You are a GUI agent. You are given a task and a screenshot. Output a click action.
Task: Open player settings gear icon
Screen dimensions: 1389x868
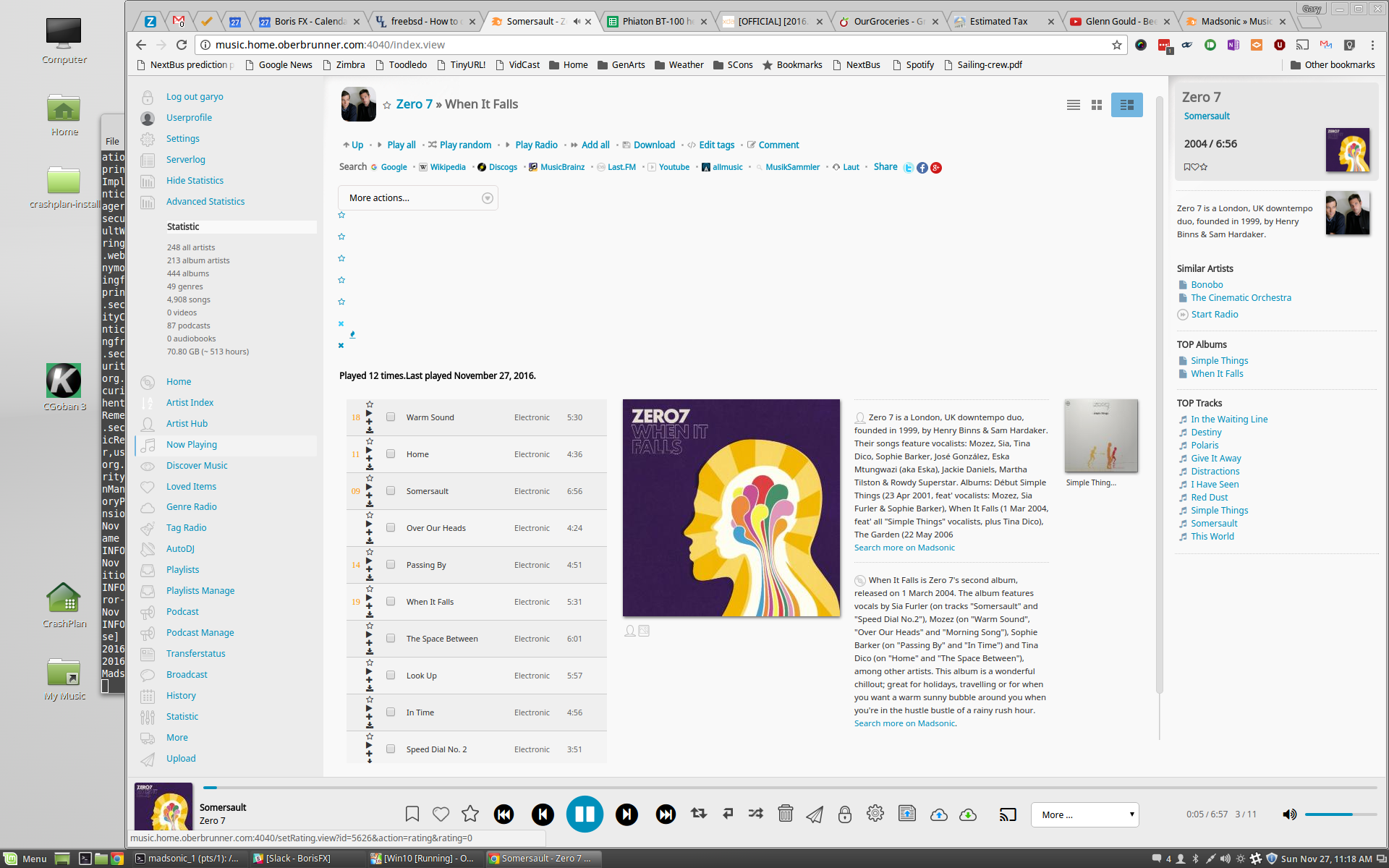click(875, 813)
